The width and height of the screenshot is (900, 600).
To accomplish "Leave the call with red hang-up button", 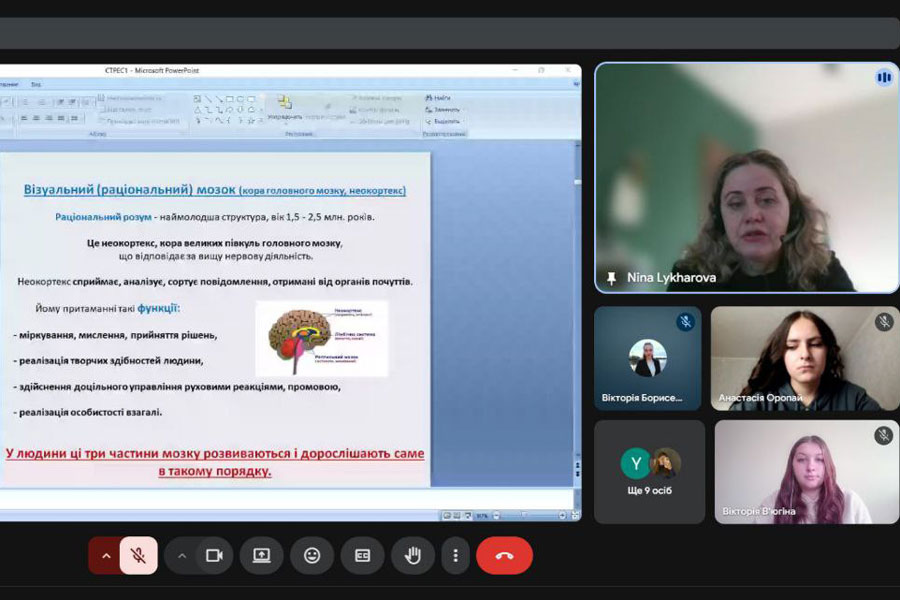I will pyautogui.click(x=505, y=555).
